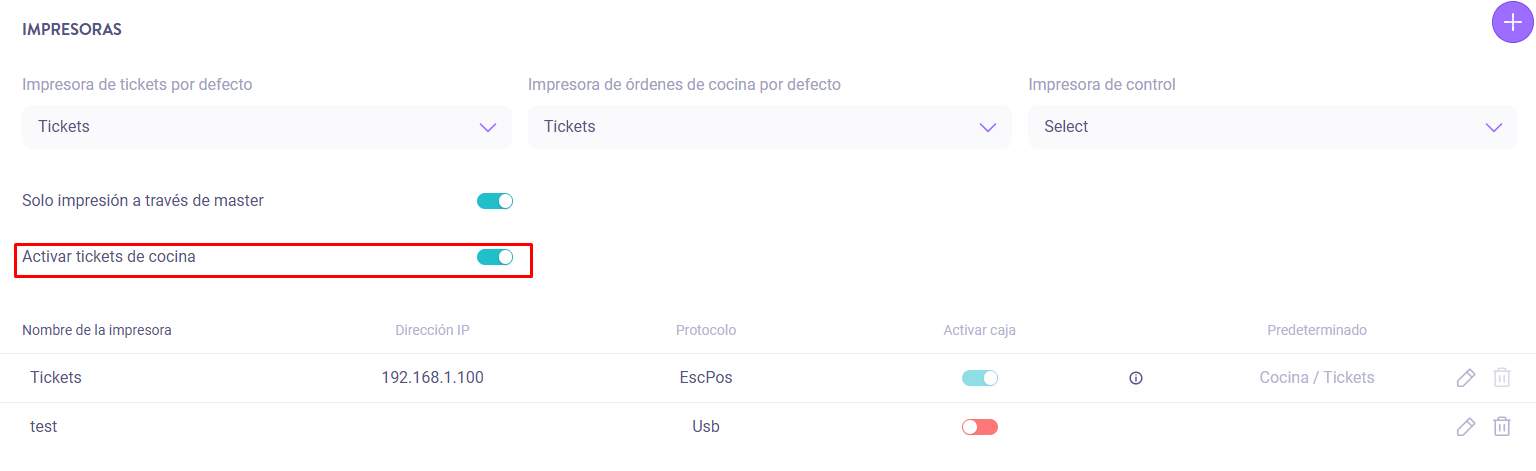Select the test printer name in table
The height and width of the screenshot is (471, 1536).
click(44, 427)
